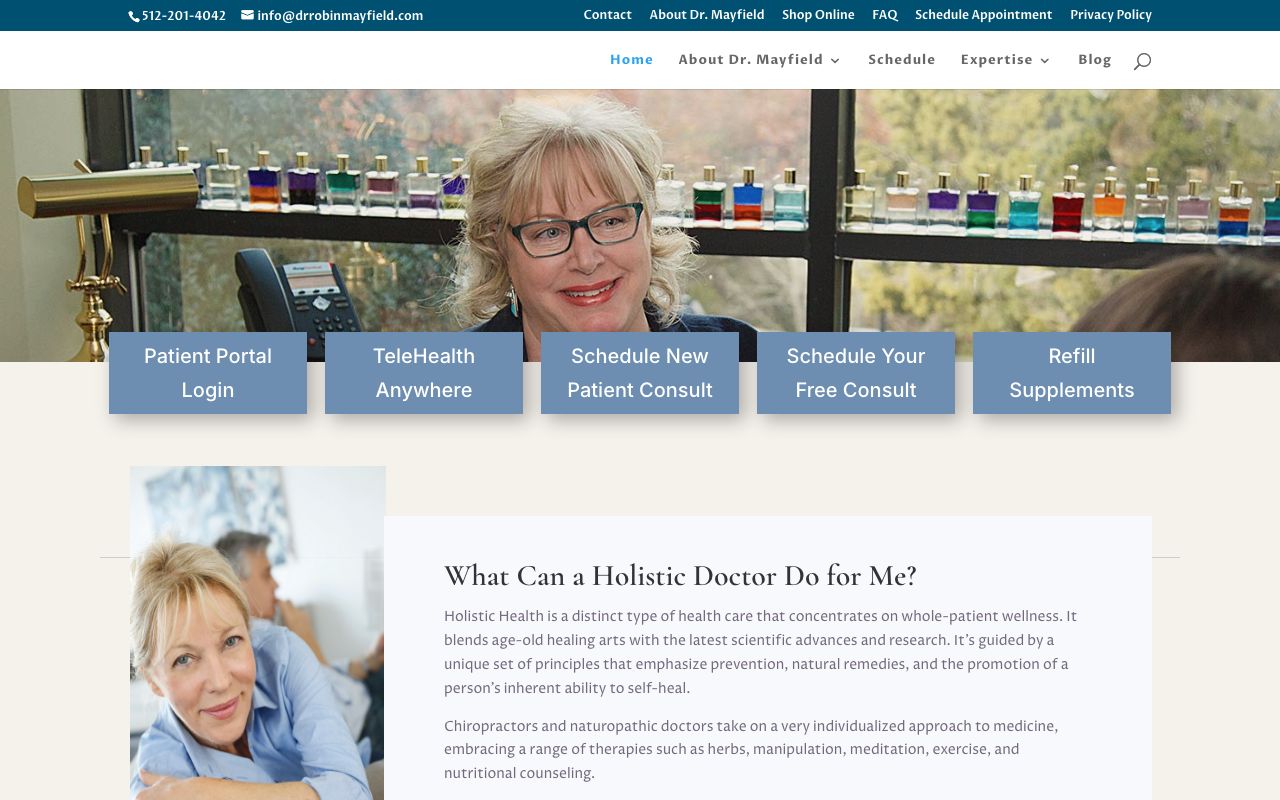Viewport: 1280px width, 800px height.
Task: Open the Blog menu item
Action: [1095, 60]
